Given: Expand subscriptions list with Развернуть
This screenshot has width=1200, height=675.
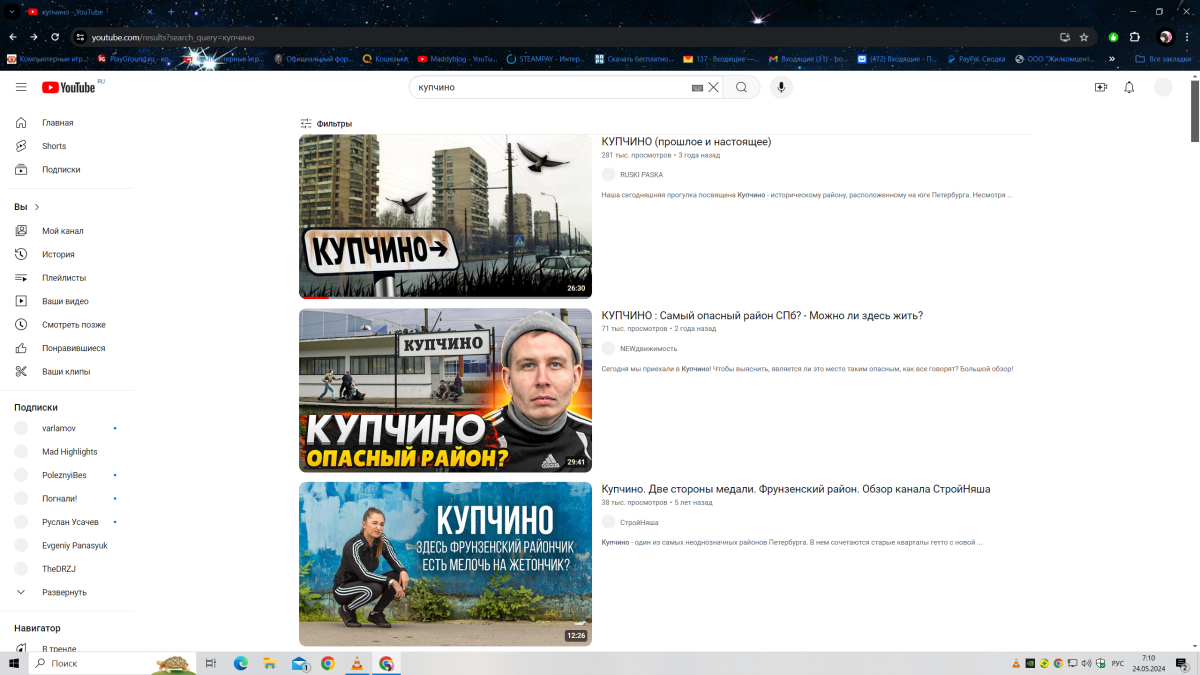Looking at the screenshot, I should pos(64,592).
